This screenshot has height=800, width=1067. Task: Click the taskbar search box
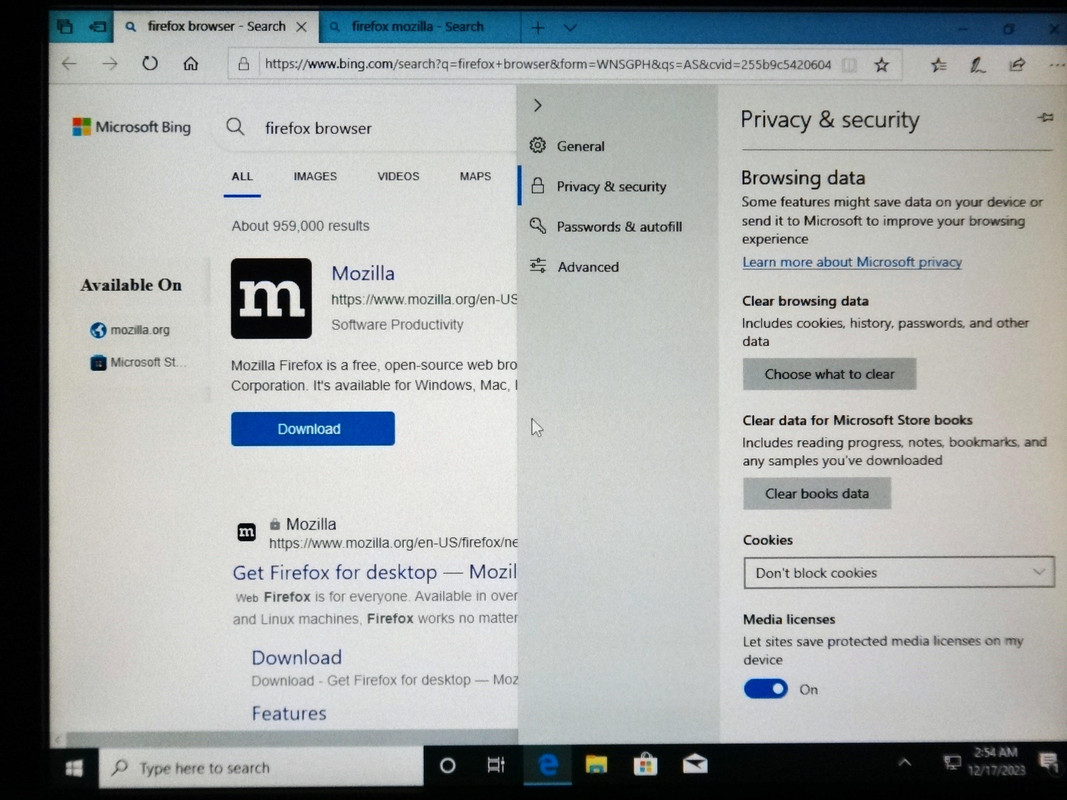coord(261,768)
